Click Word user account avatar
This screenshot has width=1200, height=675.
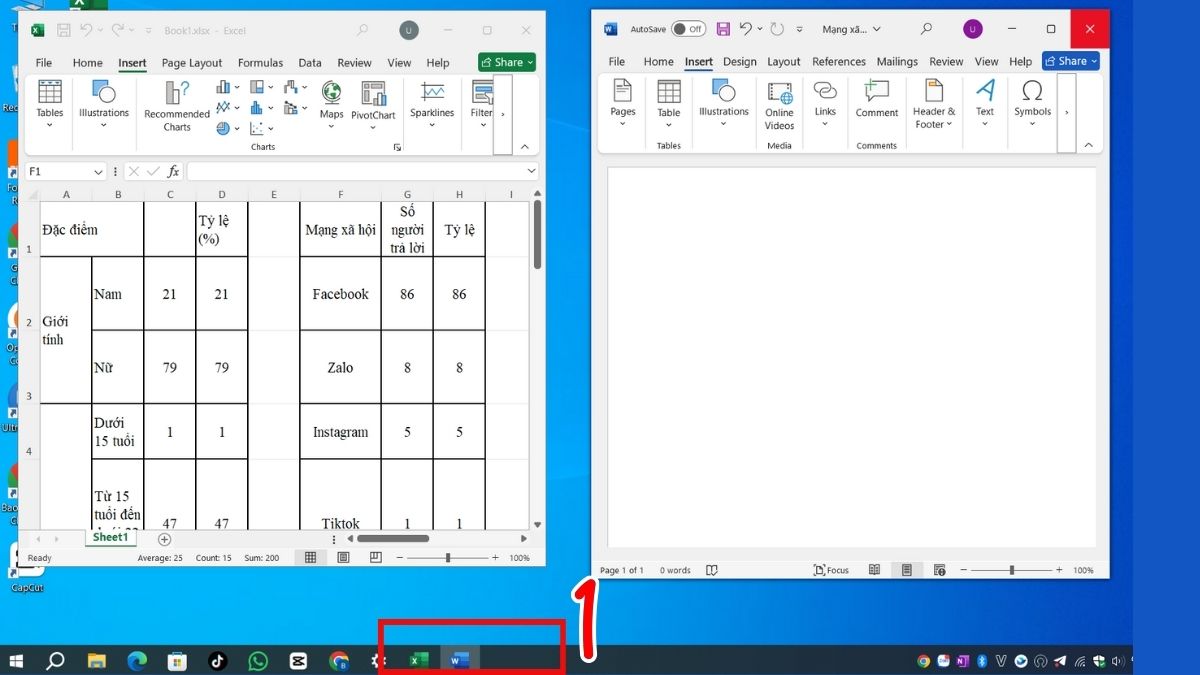click(x=973, y=29)
